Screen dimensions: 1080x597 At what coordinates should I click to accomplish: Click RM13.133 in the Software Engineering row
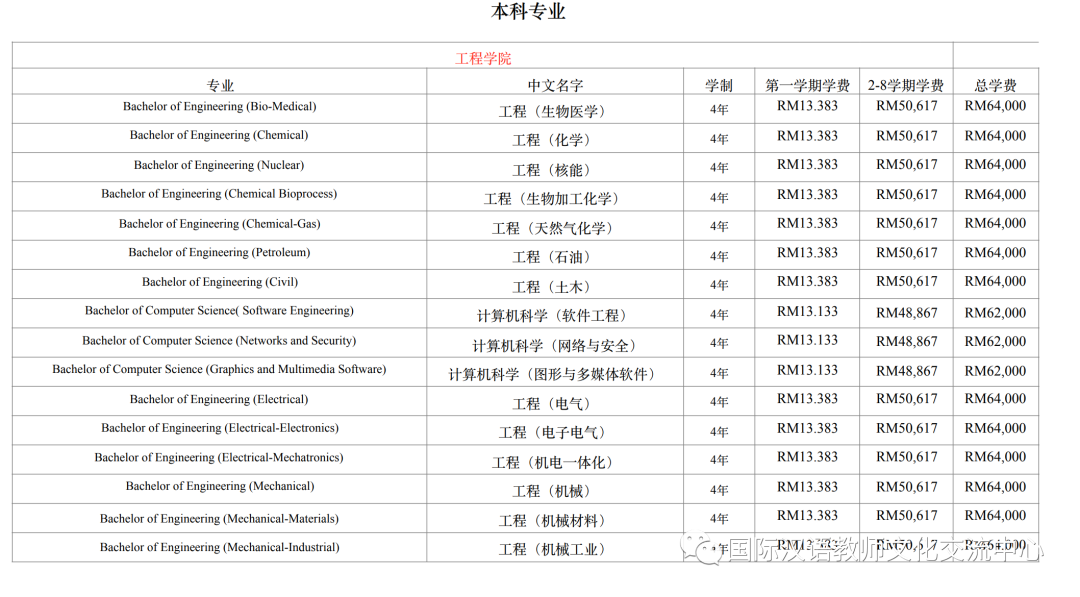click(807, 312)
